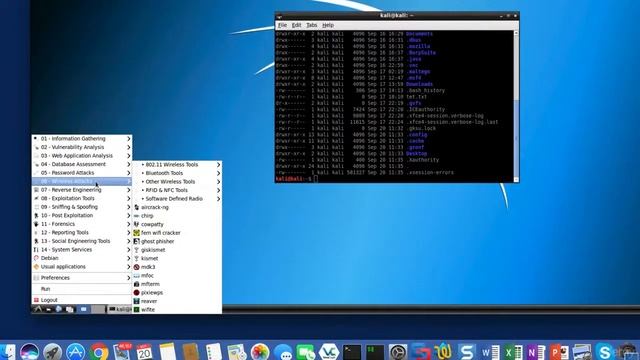This screenshot has width=640, height=360.
Task: Click the terminal prompt input line
Action: [394, 179]
